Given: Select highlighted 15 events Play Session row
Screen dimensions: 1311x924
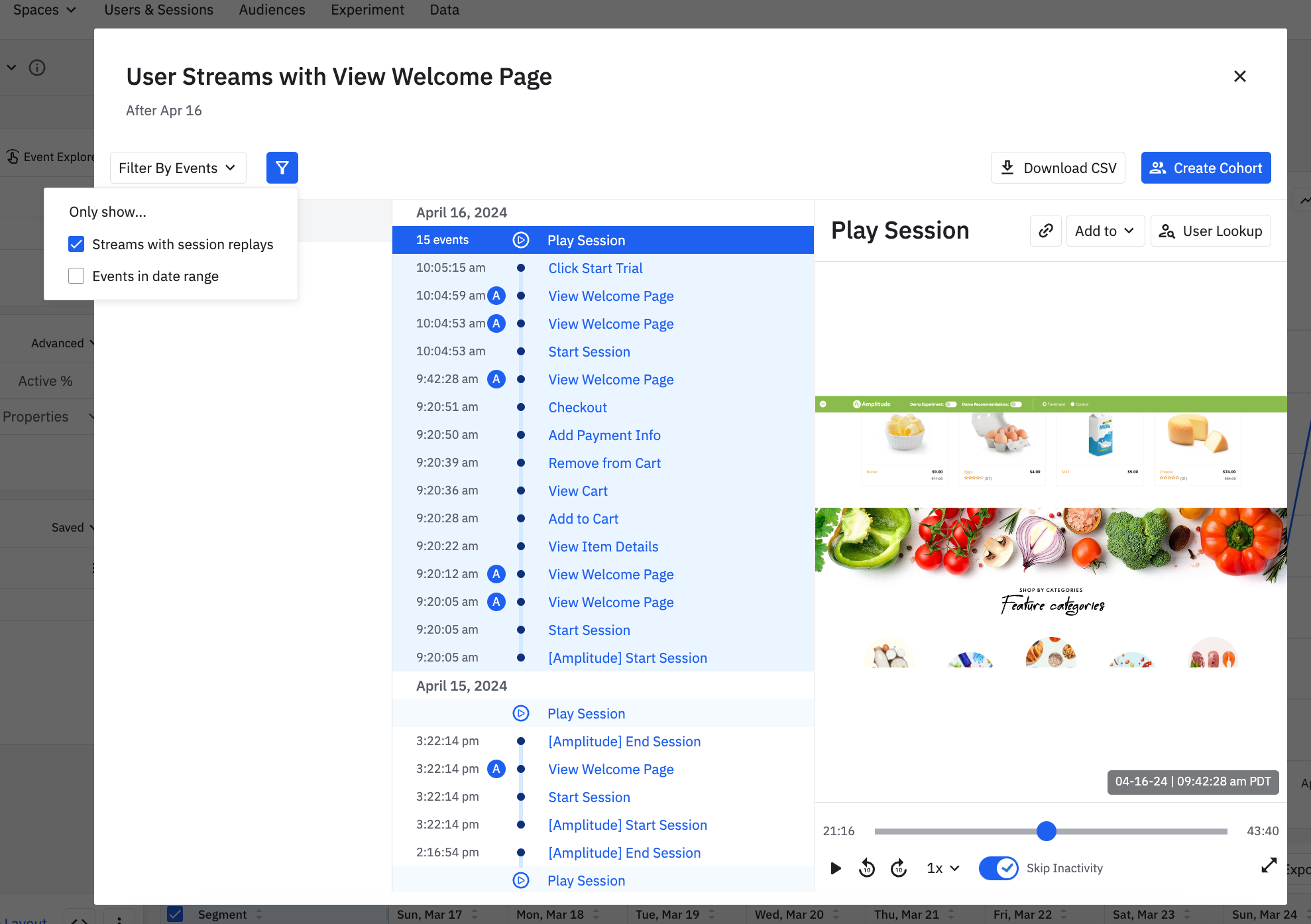Looking at the screenshot, I should (602, 240).
